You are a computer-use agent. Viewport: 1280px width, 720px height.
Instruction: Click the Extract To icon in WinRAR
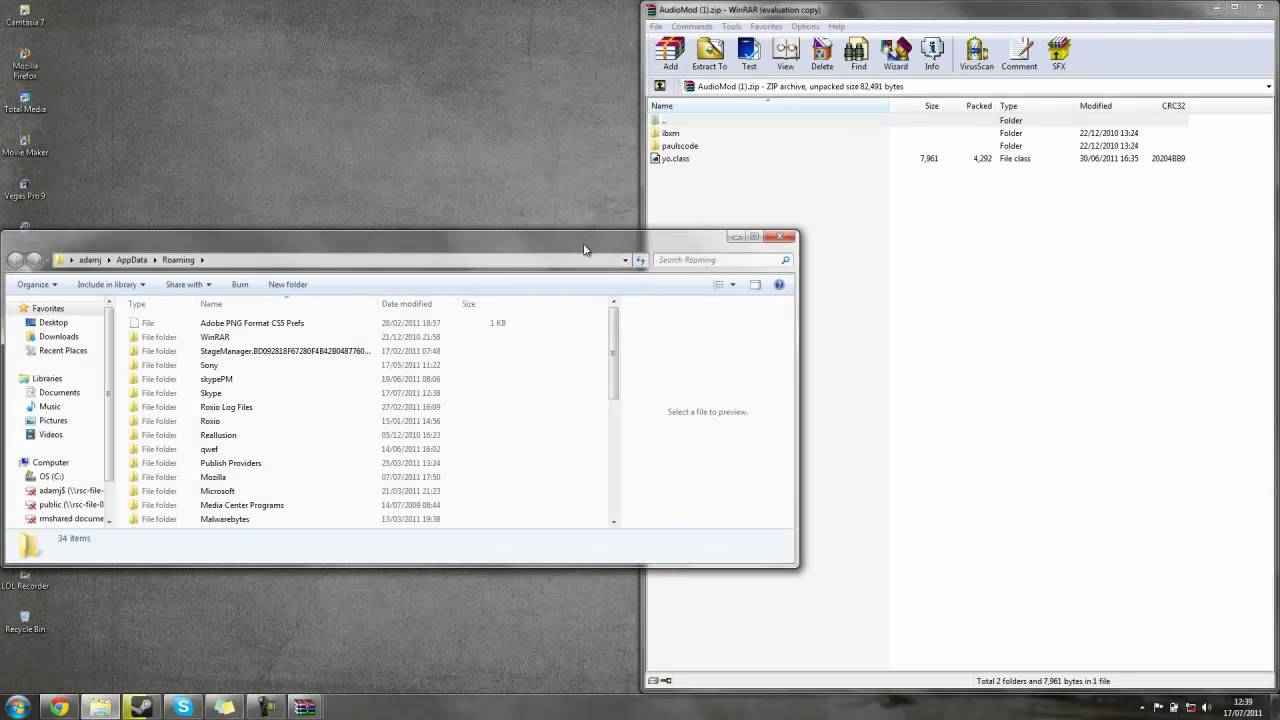click(710, 54)
